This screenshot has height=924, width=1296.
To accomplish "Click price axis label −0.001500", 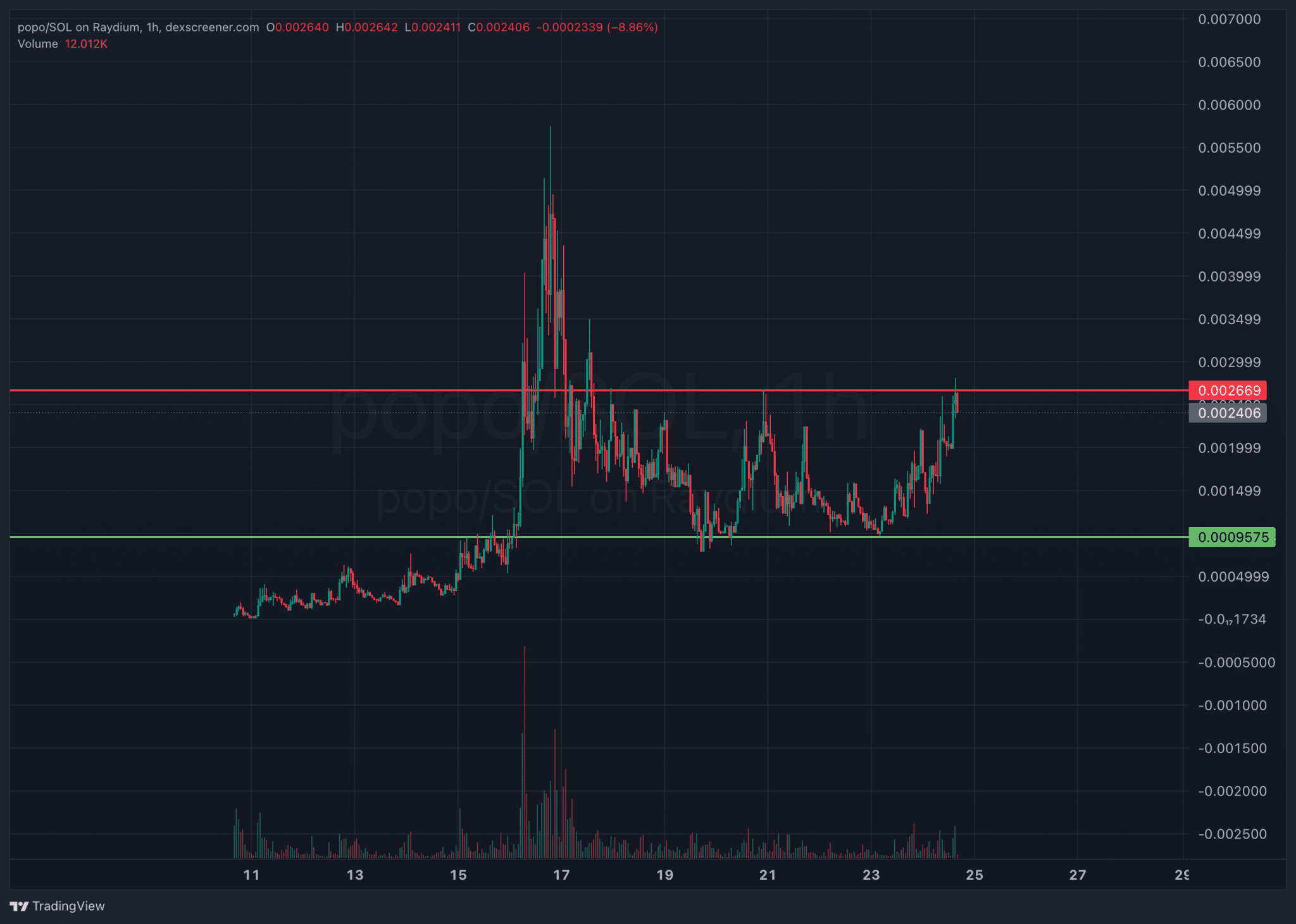I will pyautogui.click(x=1233, y=749).
